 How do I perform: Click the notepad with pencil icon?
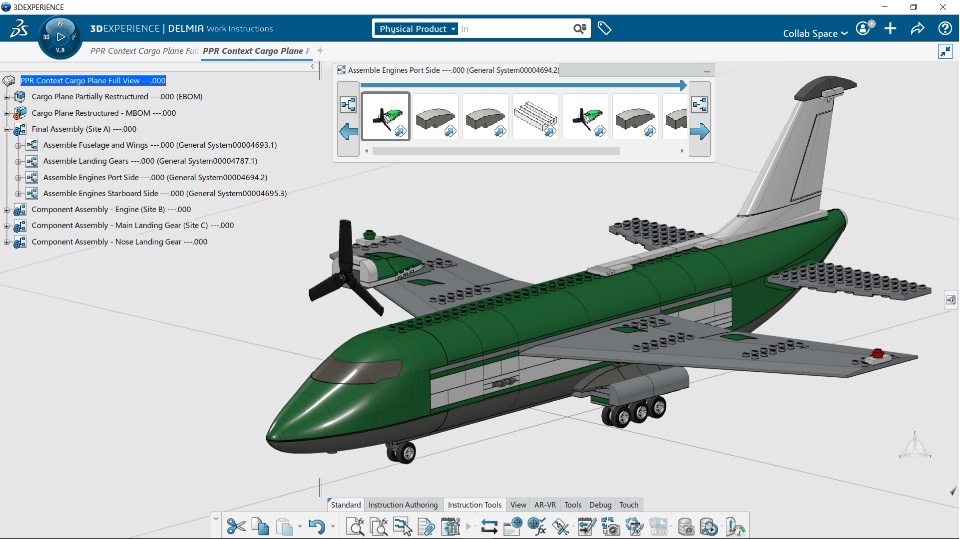pos(587,526)
